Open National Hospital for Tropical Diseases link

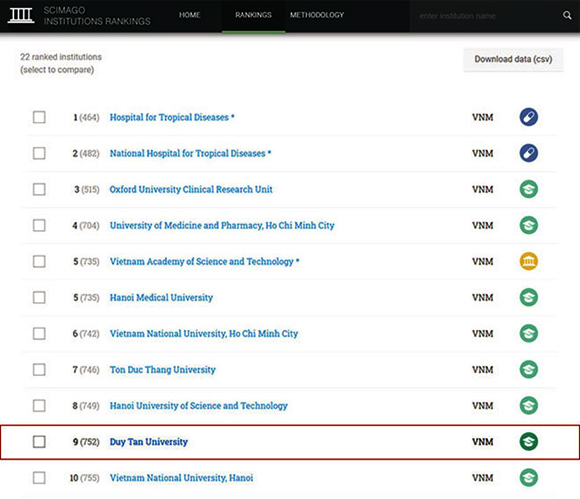[x=190, y=153]
